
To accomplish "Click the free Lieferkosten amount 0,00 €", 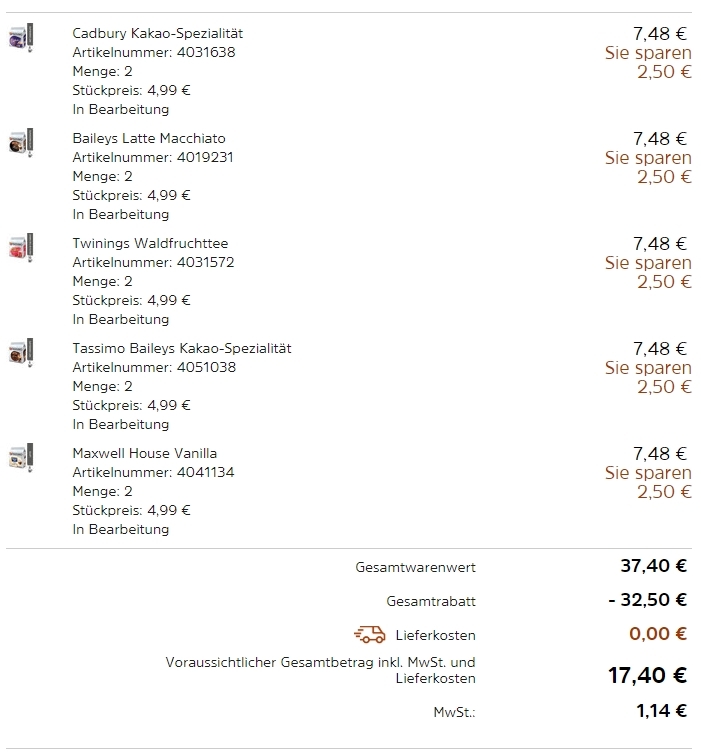I will point(658,633).
